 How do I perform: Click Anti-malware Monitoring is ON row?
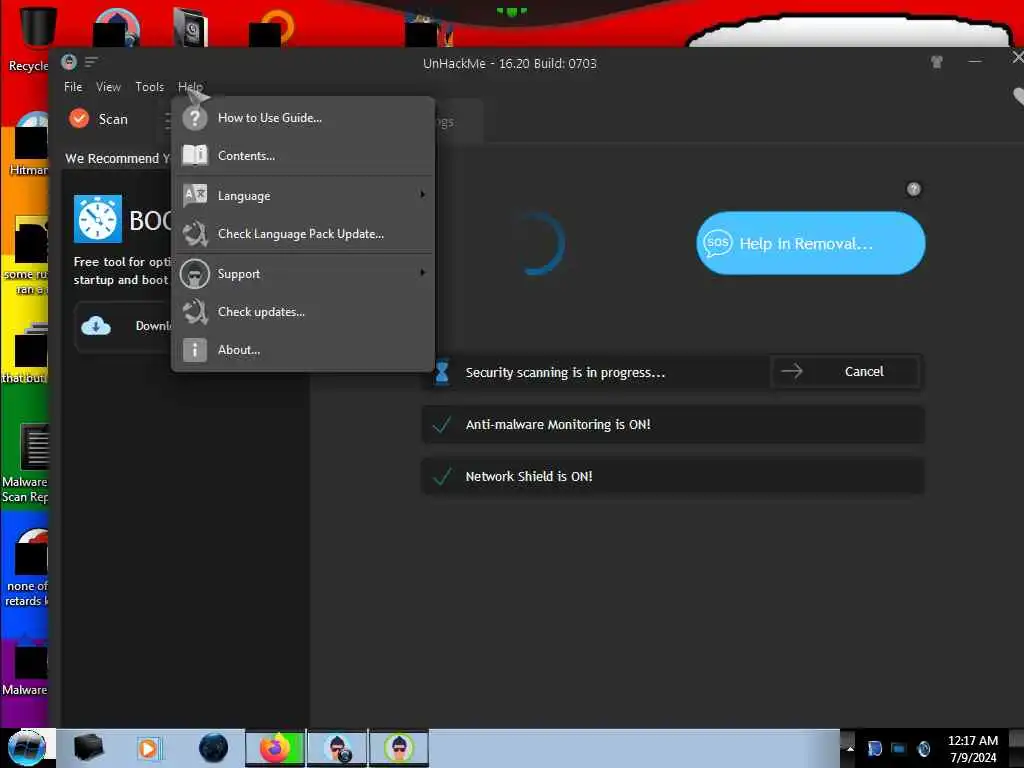[673, 424]
